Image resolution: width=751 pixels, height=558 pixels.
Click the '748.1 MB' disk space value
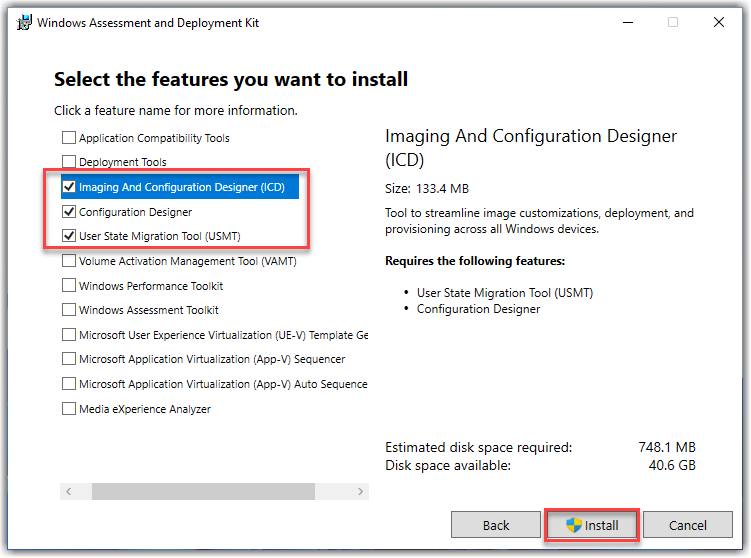coord(667,447)
